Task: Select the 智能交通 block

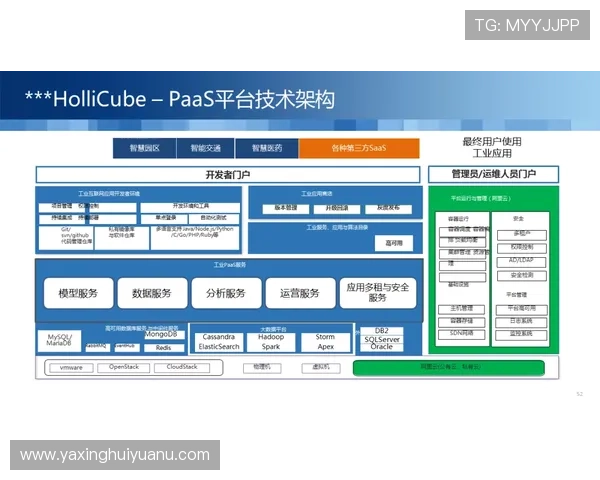Action: click(x=205, y=148)
